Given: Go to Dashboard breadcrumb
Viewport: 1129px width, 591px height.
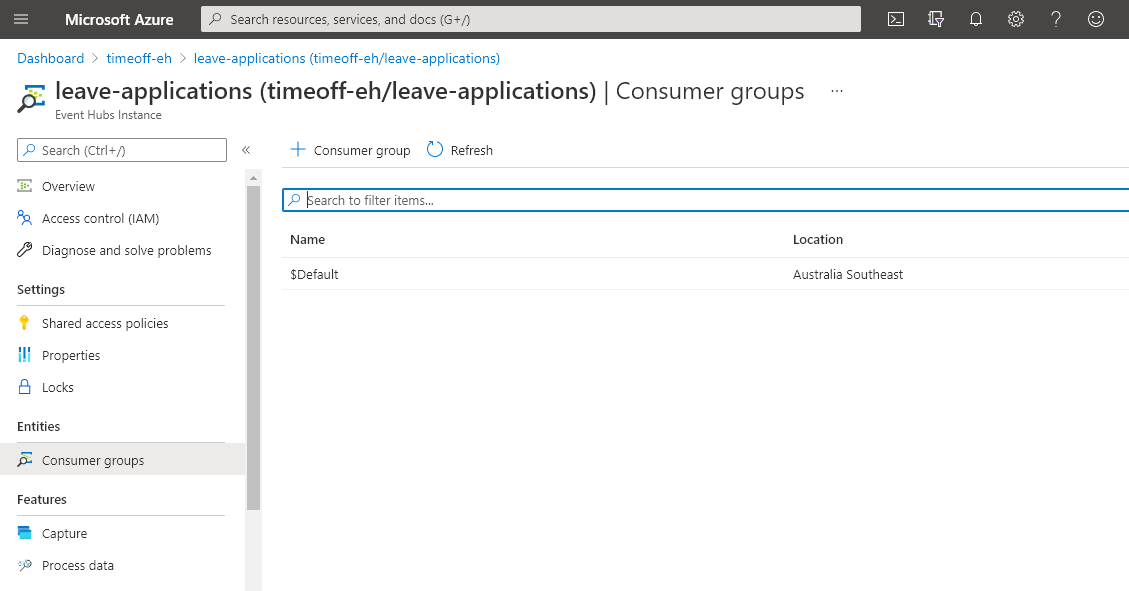Looking at the screenshot, I should coord(50,58).
